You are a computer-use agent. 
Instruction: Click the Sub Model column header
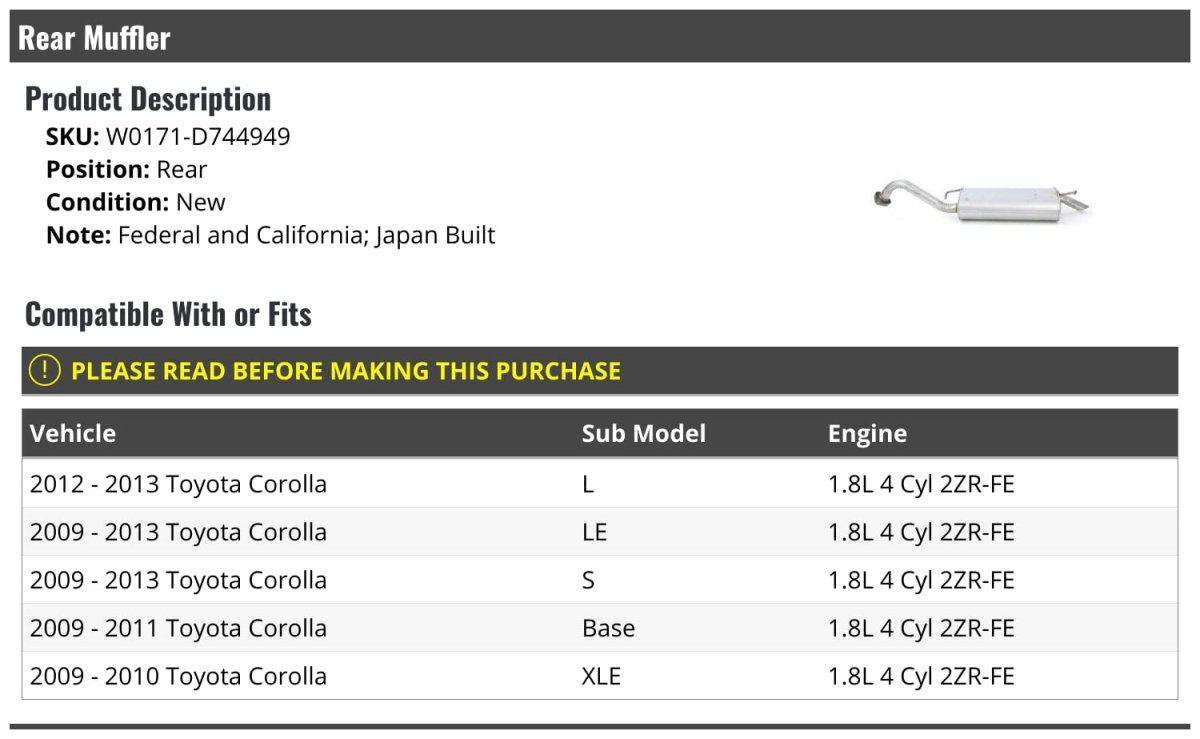click(x=643, y=434)
